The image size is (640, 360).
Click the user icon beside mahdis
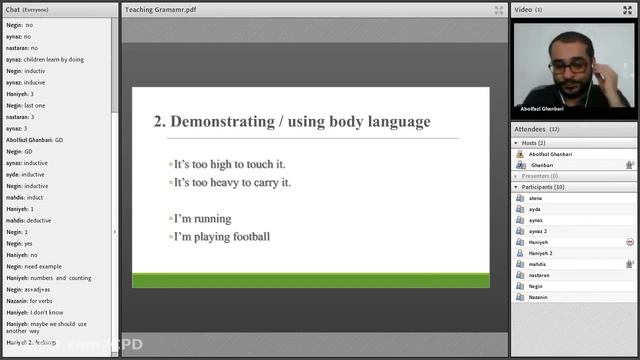(520, 264)
